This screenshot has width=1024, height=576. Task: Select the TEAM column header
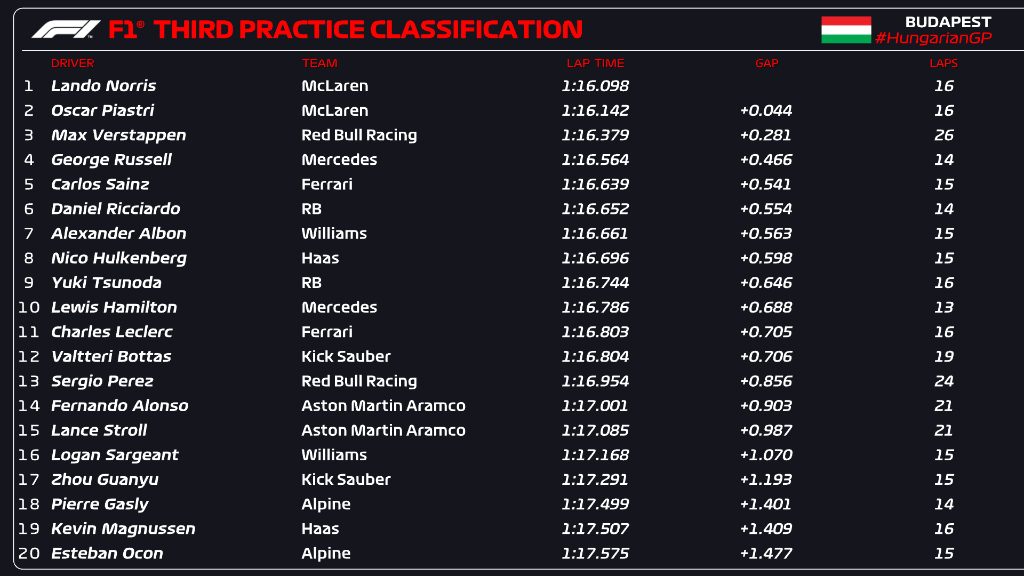(x=319, y=63)
